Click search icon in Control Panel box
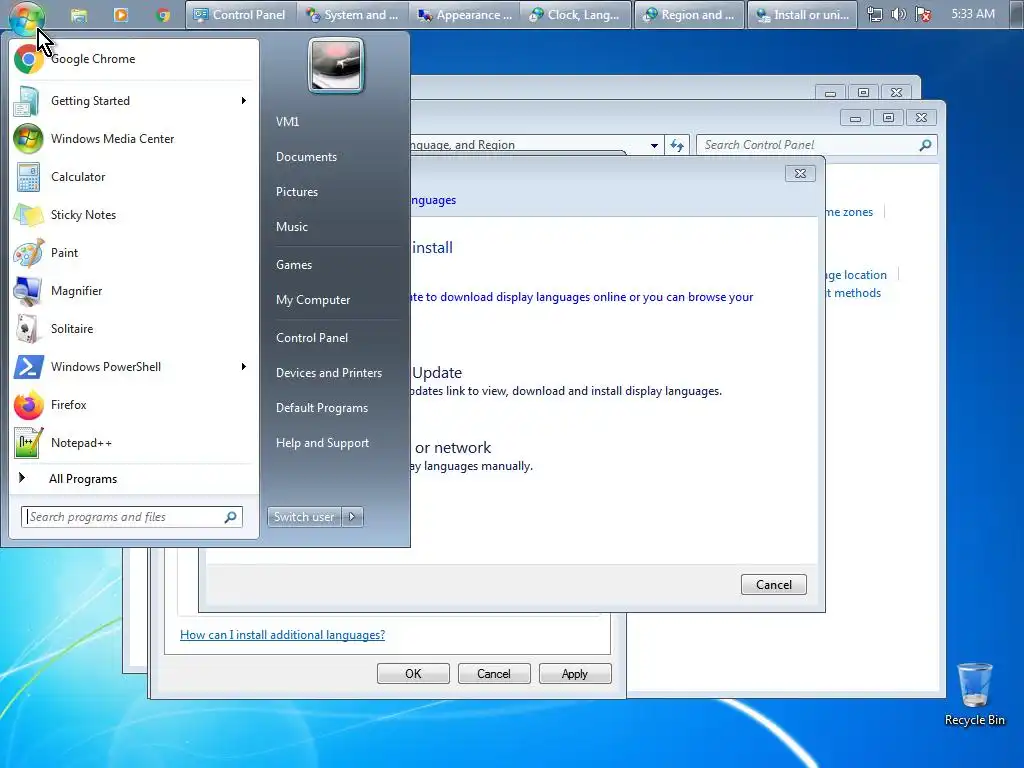Image resolution: width=1024 pixels, height=768 pixels. pos(925,145)
